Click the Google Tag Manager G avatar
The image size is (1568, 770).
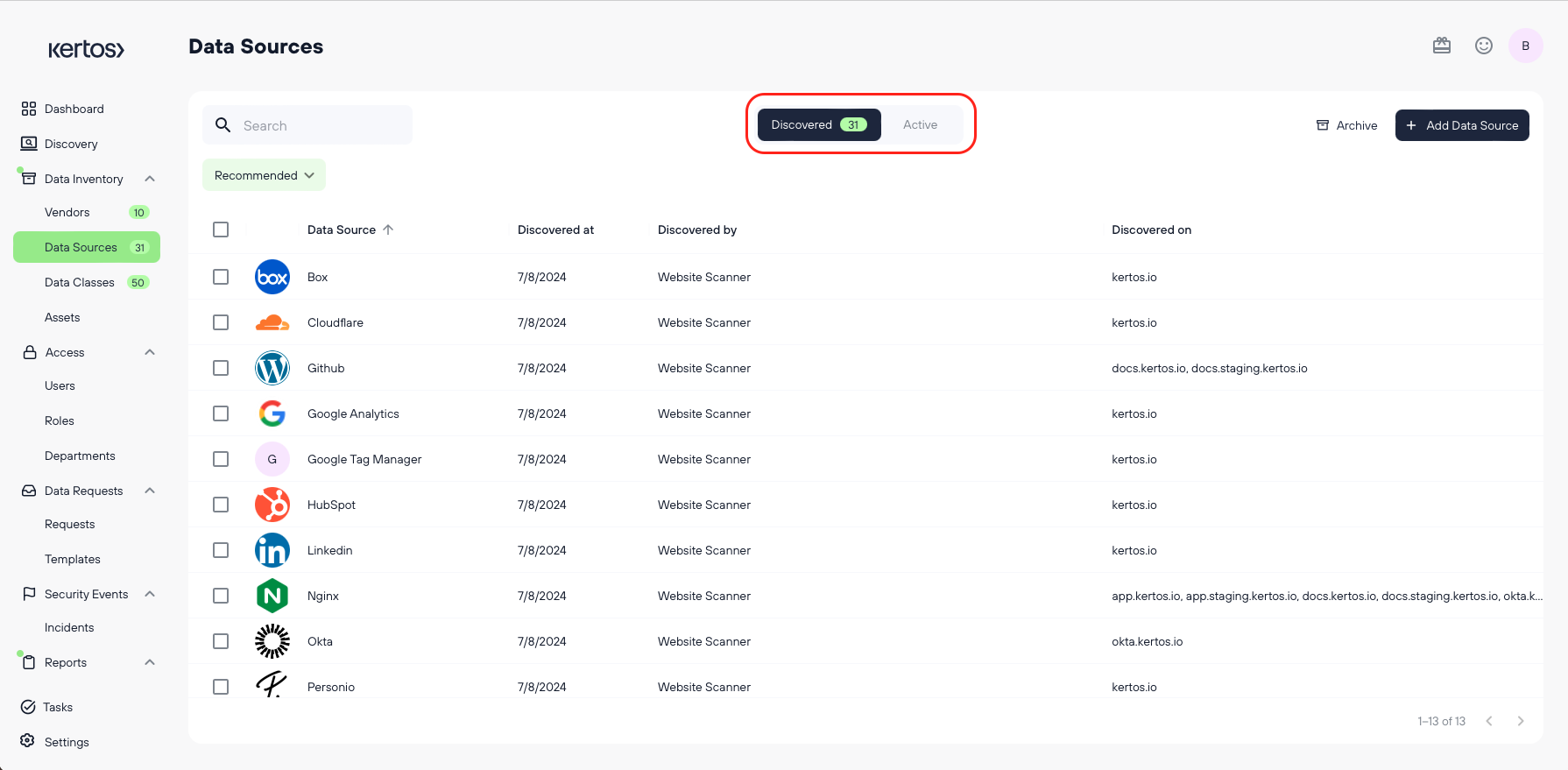272,459
